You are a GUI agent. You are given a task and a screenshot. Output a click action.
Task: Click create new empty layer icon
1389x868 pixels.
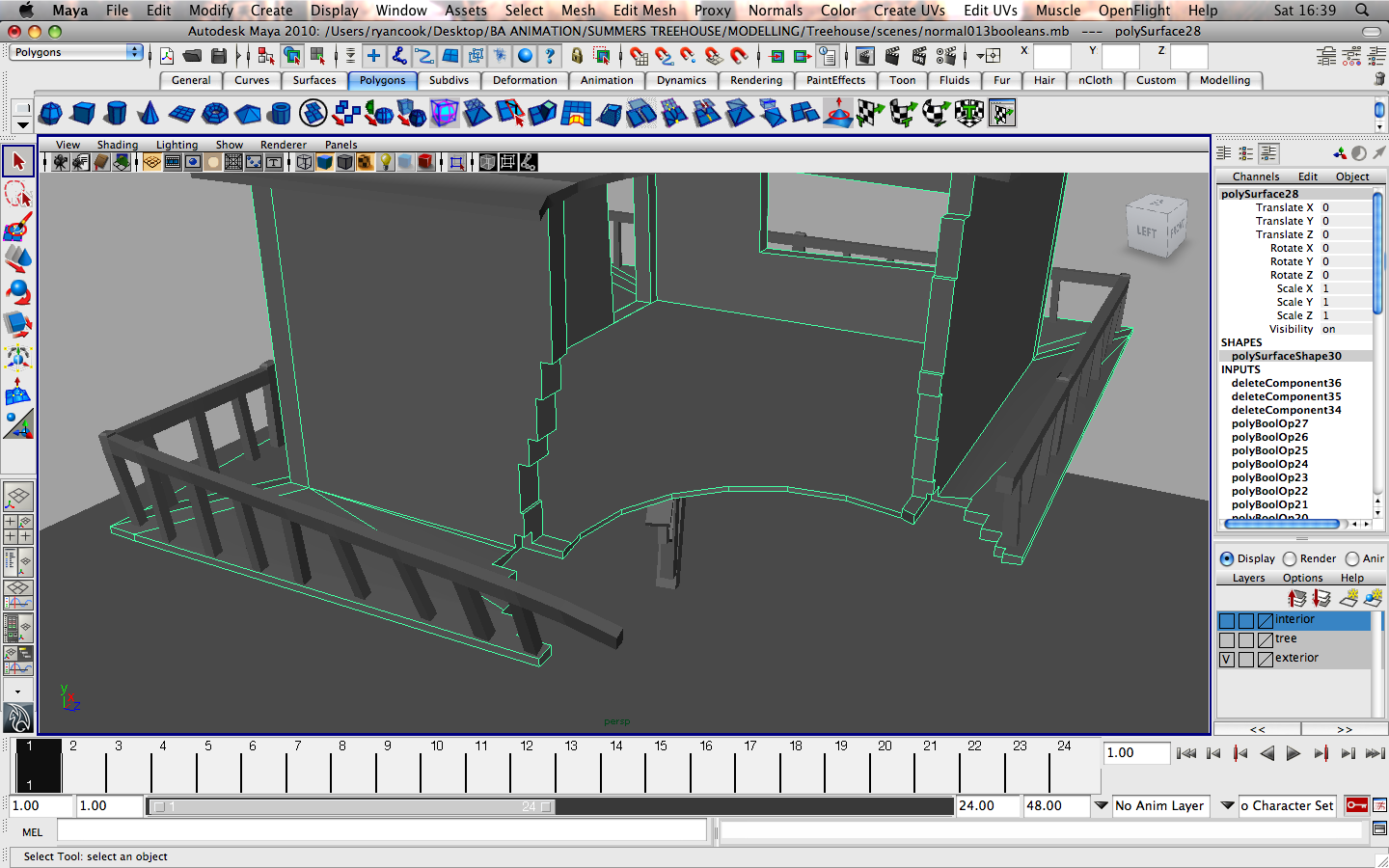pos(1348,598)
